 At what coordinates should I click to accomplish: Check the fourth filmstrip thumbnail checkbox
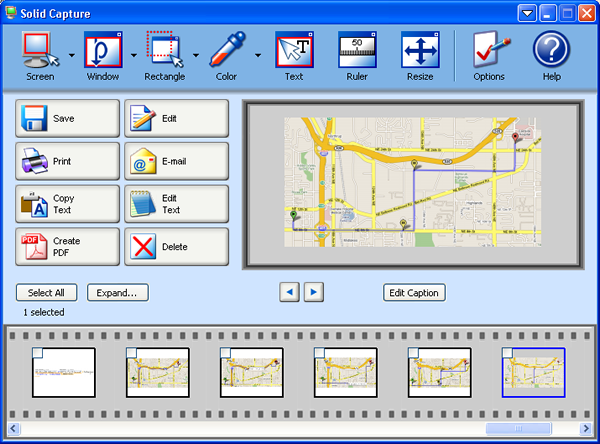coord(319,353)
